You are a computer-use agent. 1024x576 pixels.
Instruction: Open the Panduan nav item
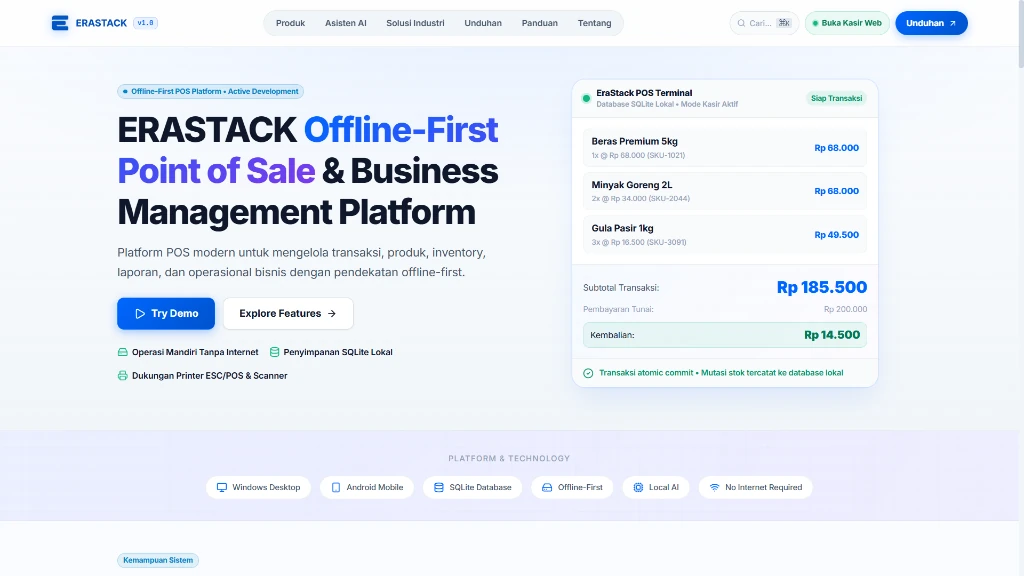click(539, 23)
